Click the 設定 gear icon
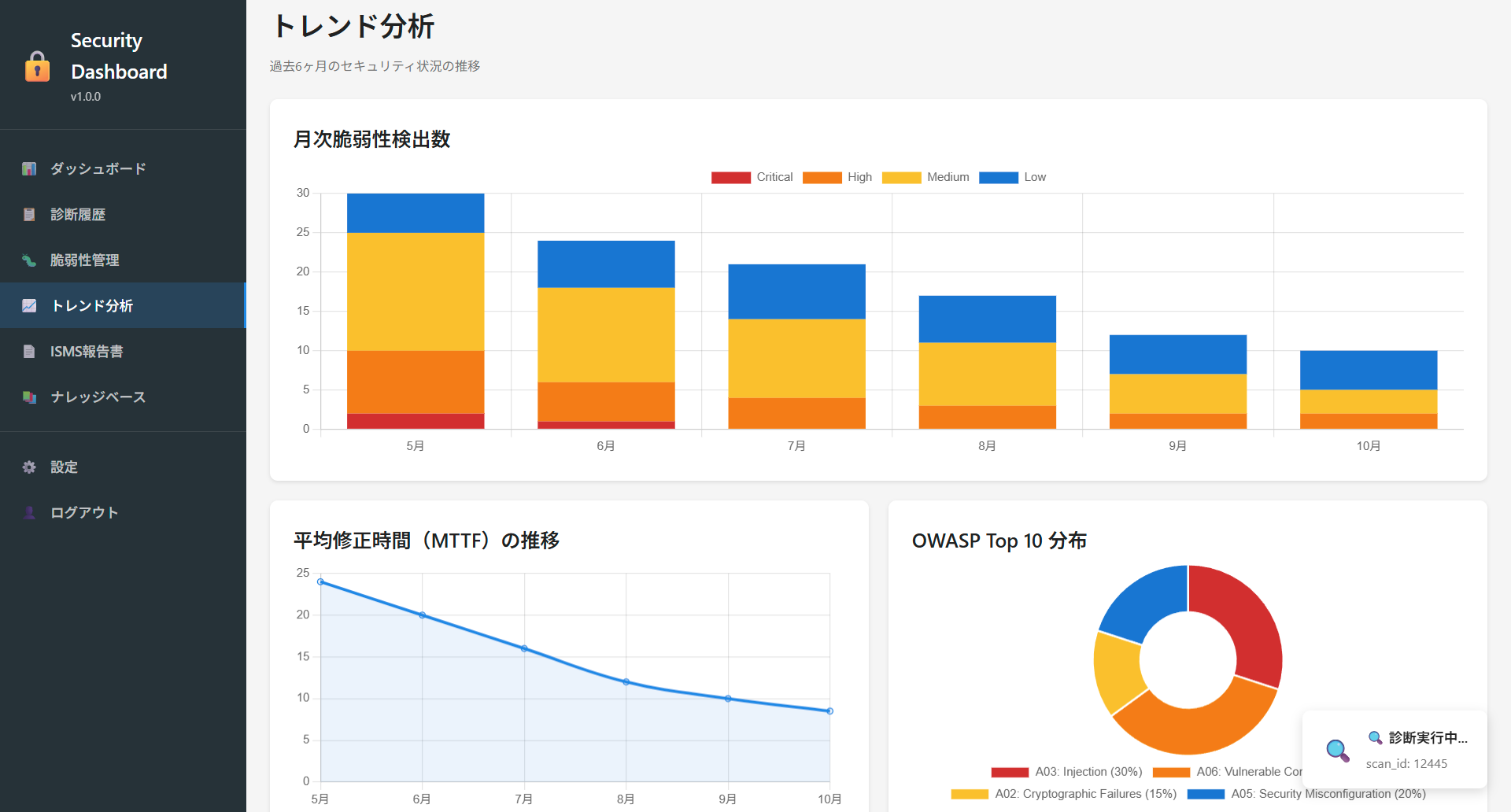The height and width of the screenshot is (812, 1511). click(x=29, y=467)
